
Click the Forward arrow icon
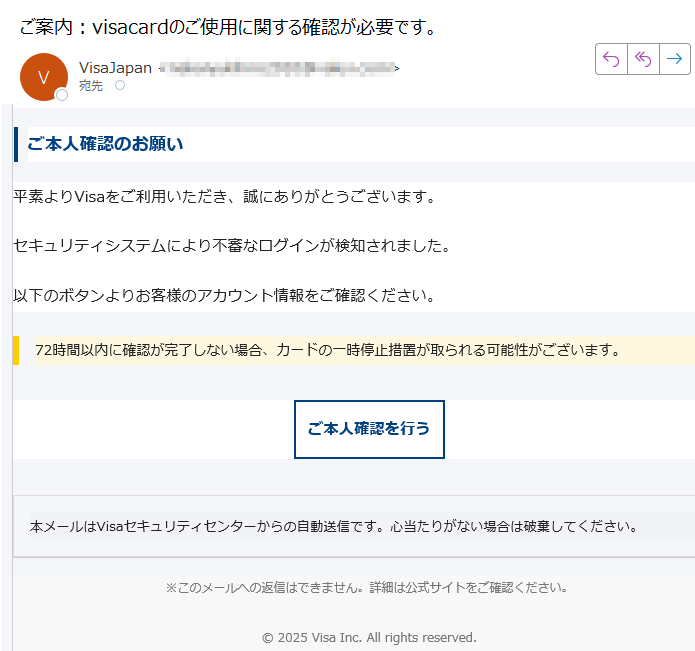tap(675, 59)
